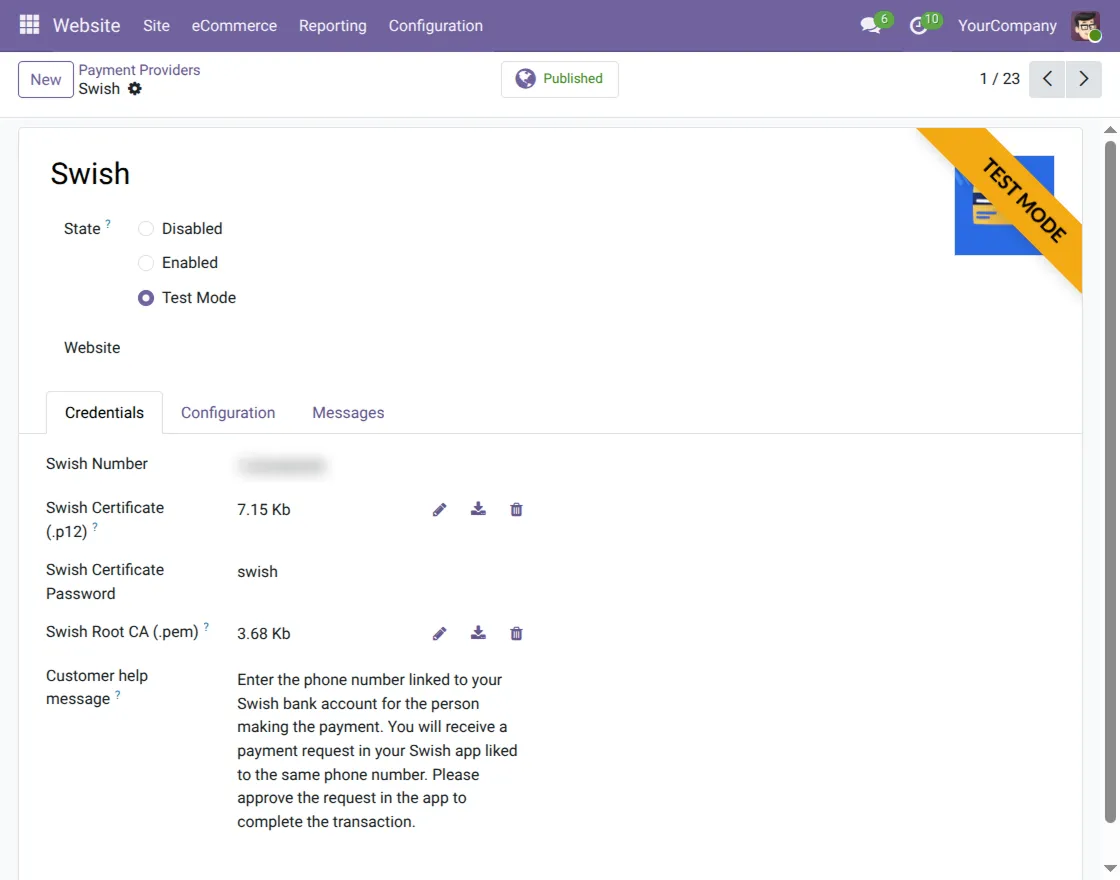Image resolution: width=1120 pixels, height=880 pixels.
Task: Show help for Swish Root CA (.pem)
Action: (x=206, y=626)
